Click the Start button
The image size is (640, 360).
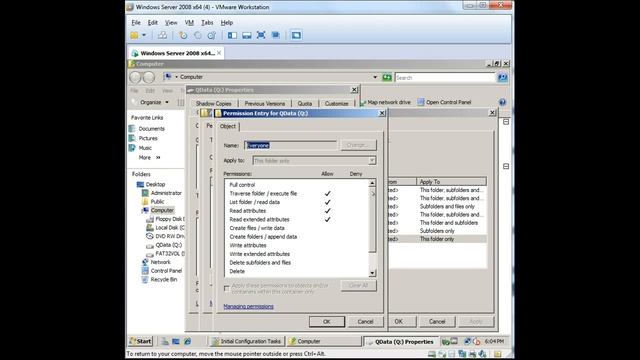coord(140,341)
